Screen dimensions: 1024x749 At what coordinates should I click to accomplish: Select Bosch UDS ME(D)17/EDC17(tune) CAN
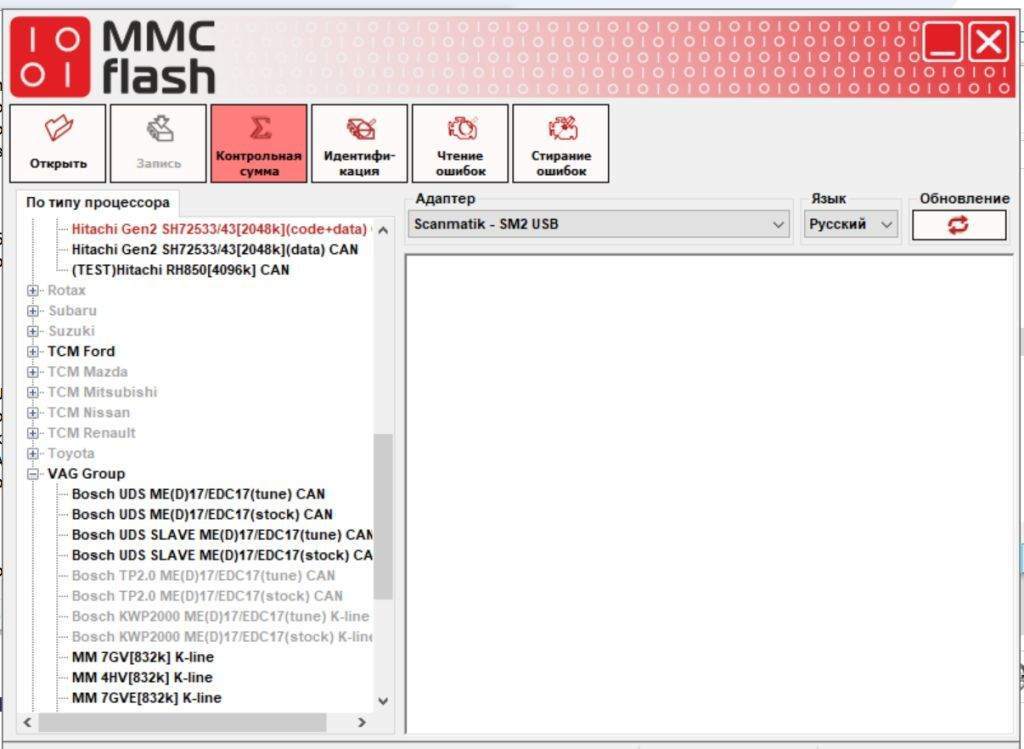[199, 494]
